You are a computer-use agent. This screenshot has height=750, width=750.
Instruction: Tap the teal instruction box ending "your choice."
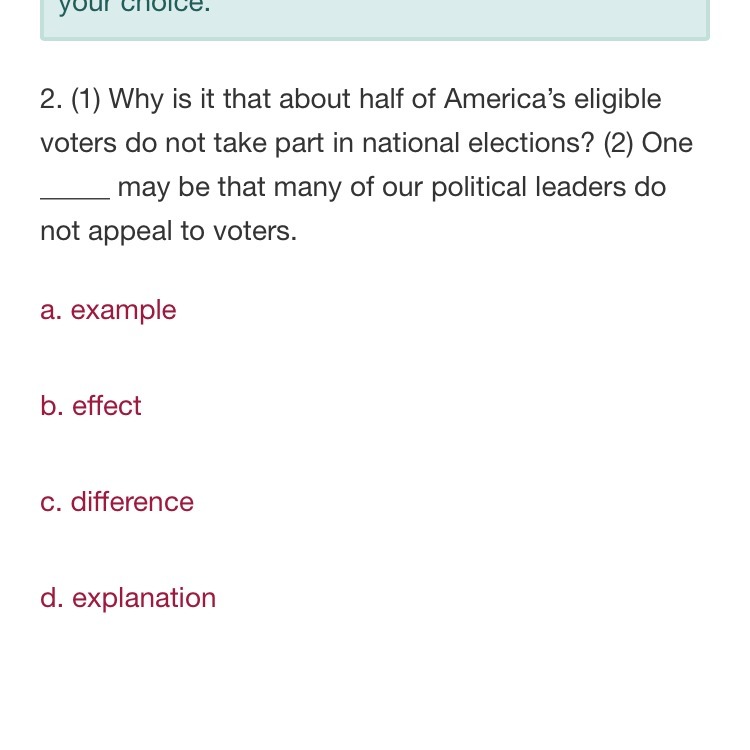[x=375, y=20]
